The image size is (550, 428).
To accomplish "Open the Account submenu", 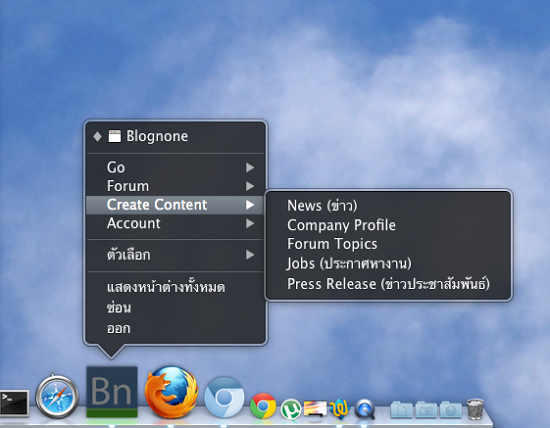I will pyautogui.click(x=175, y=223).
